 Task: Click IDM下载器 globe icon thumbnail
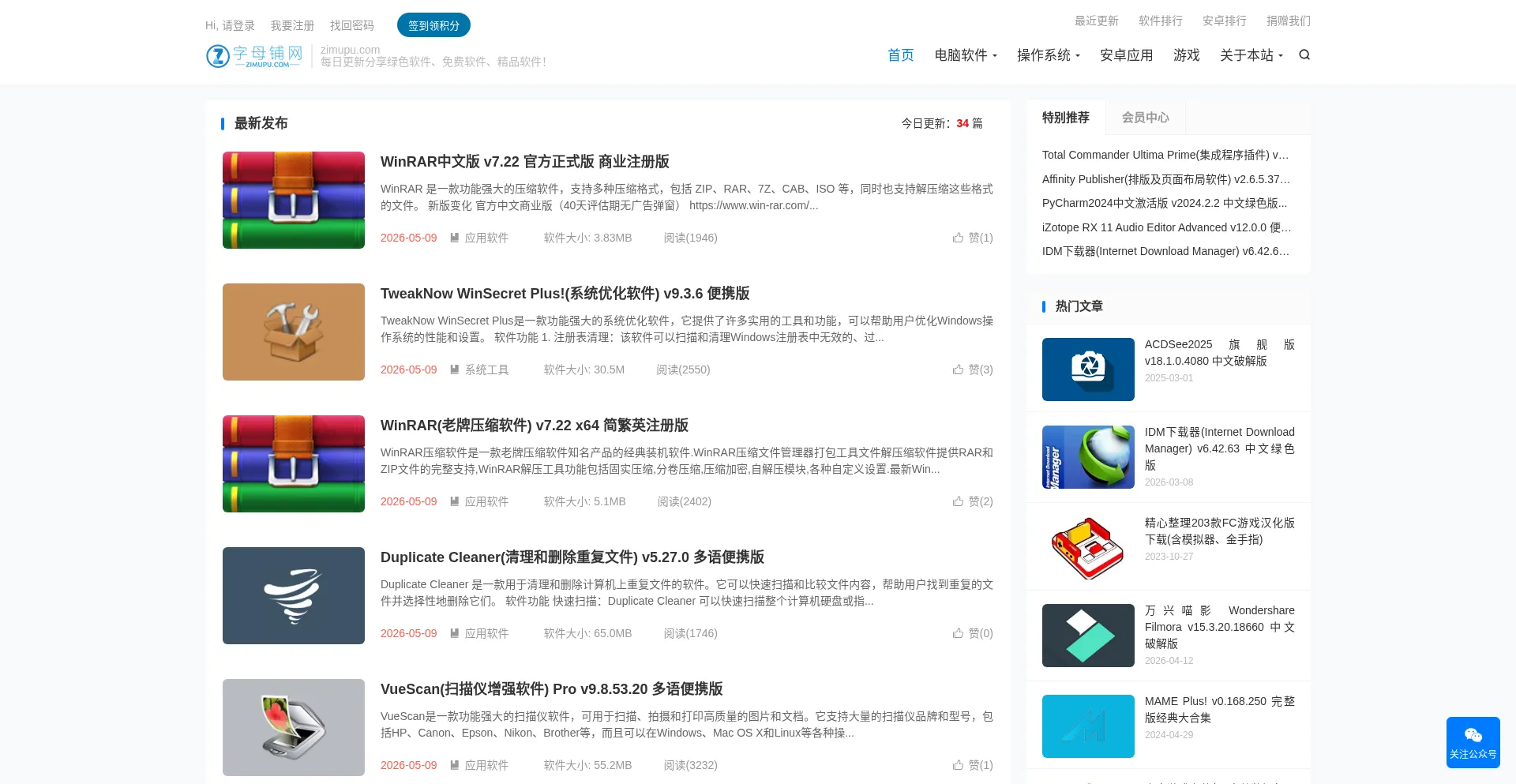click(x=1088, y=457)
